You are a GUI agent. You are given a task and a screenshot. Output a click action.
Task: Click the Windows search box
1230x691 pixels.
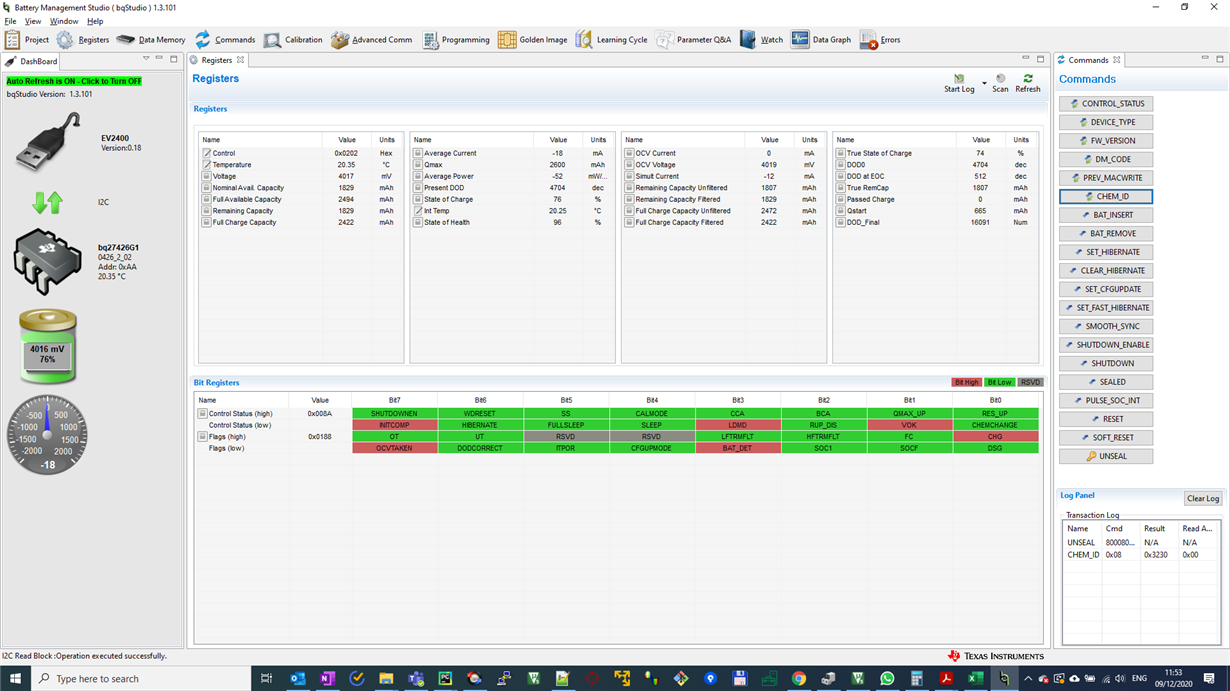[140, 678]
